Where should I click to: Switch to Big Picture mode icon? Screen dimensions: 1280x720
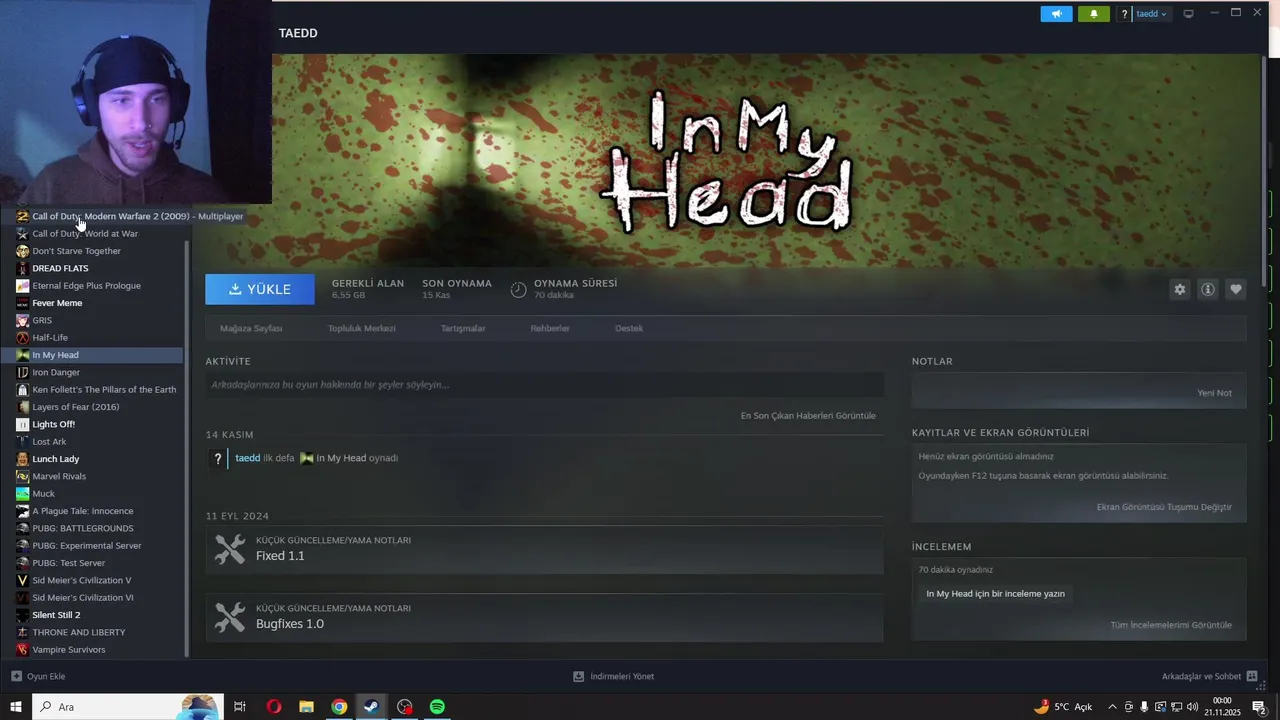1188,14
